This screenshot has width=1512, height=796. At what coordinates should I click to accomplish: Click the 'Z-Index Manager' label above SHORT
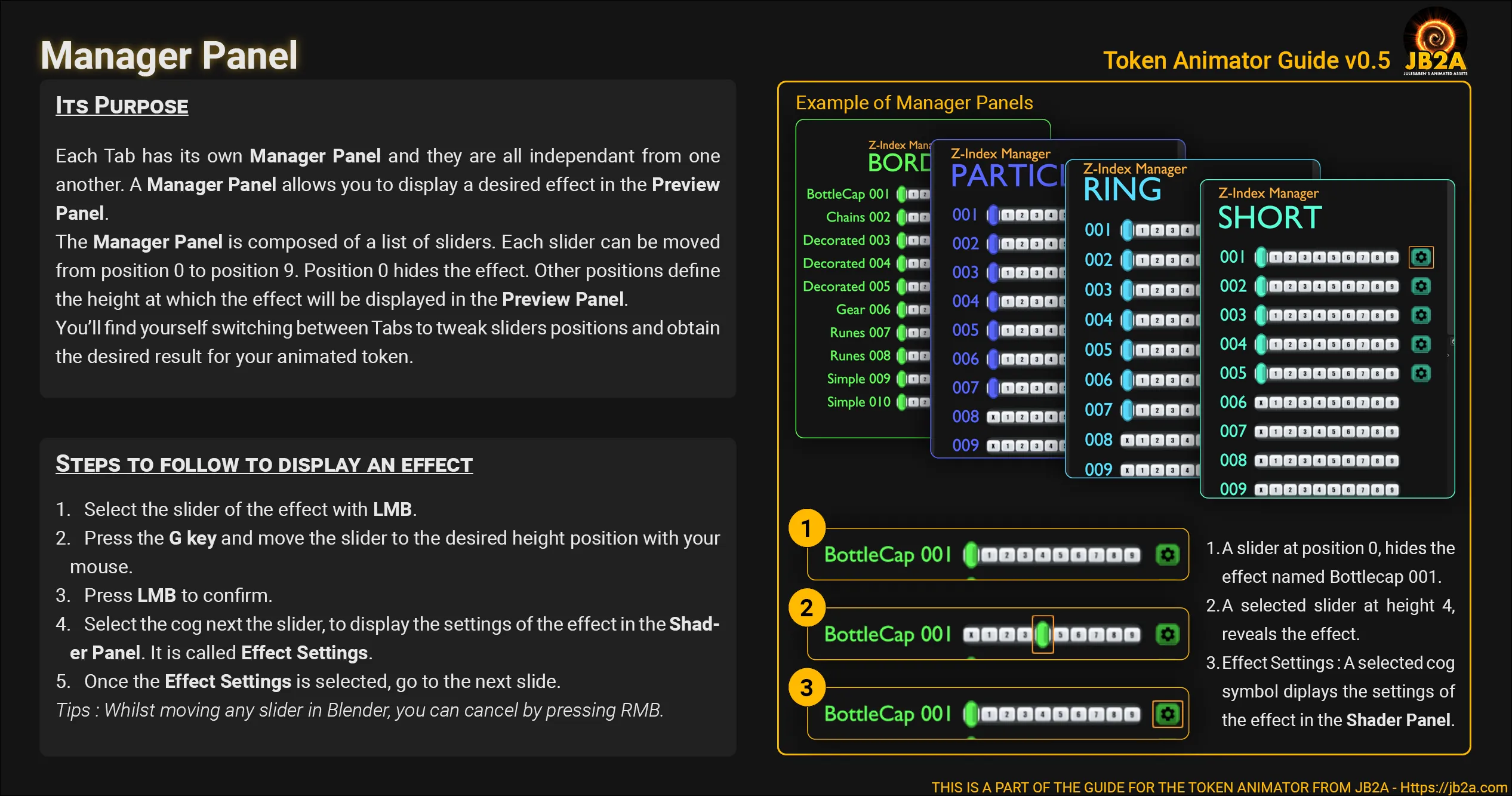[1268, 193]
